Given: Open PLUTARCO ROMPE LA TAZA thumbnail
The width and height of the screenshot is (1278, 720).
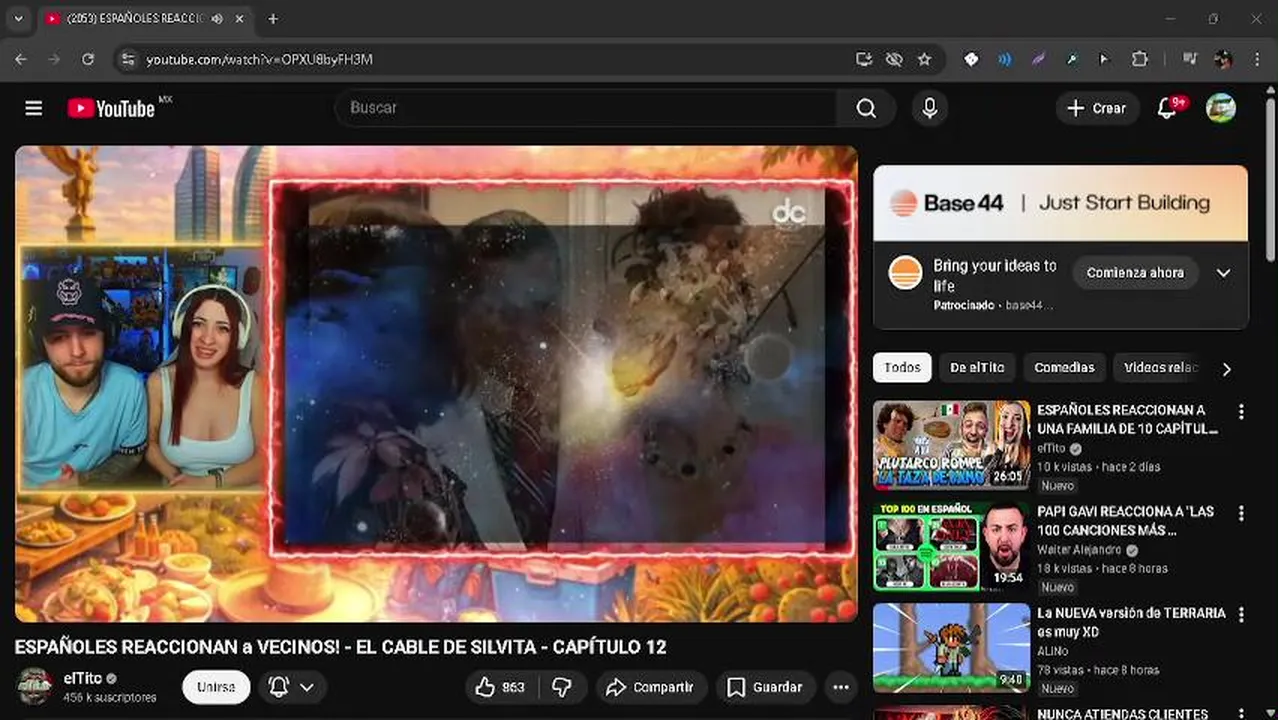Looking at the screenshot, I should [x=951, y=446].
